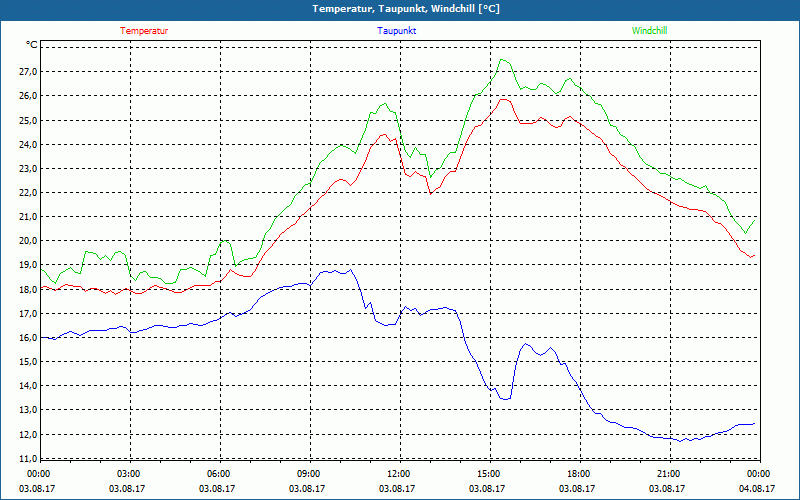The image size is (800, 500).
Task: Click the 22,0 y-axis value
Action: coord(28,193)
